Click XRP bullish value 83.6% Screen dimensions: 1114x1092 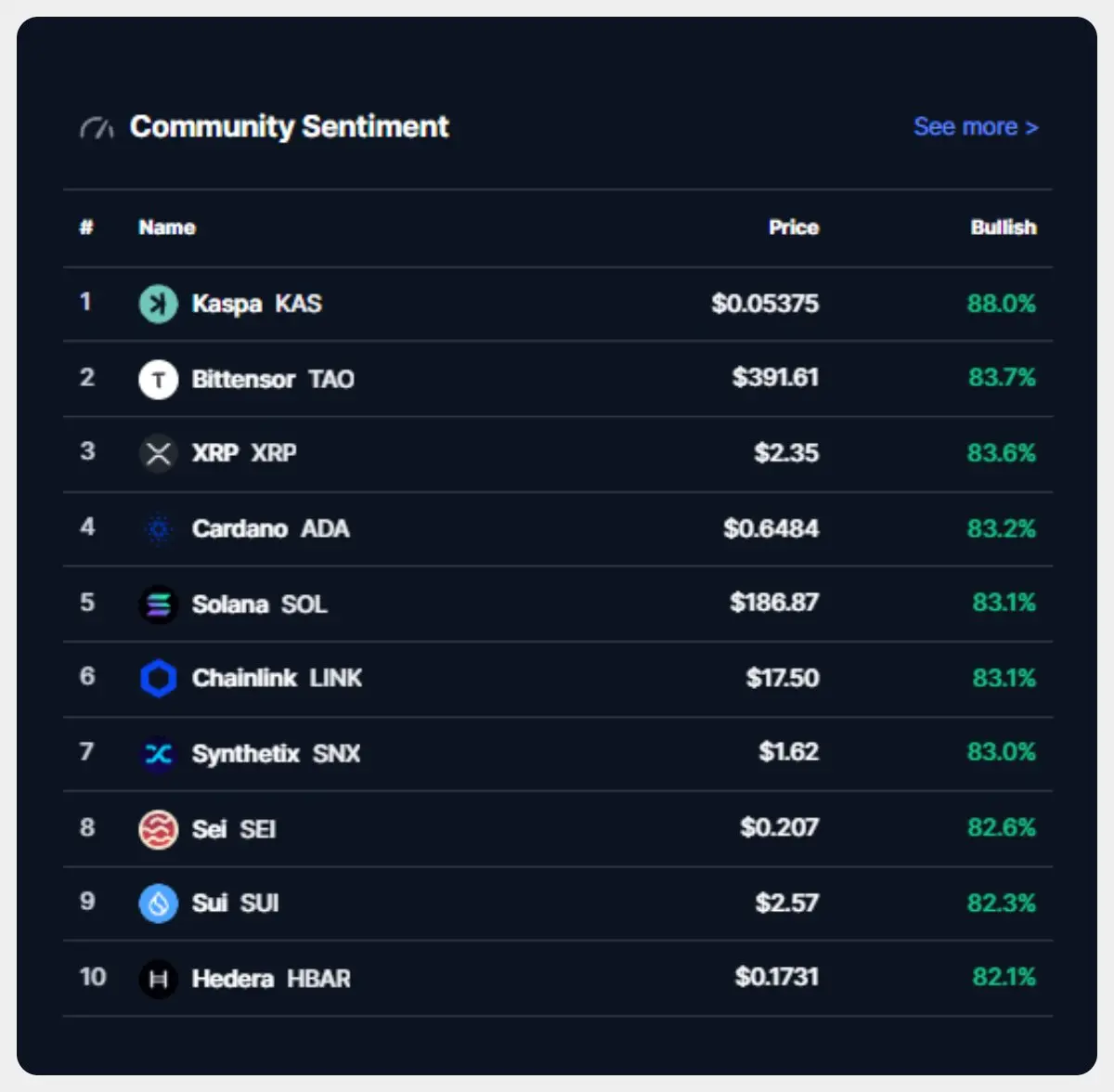pyautogui.click(x=1002, y=453)
